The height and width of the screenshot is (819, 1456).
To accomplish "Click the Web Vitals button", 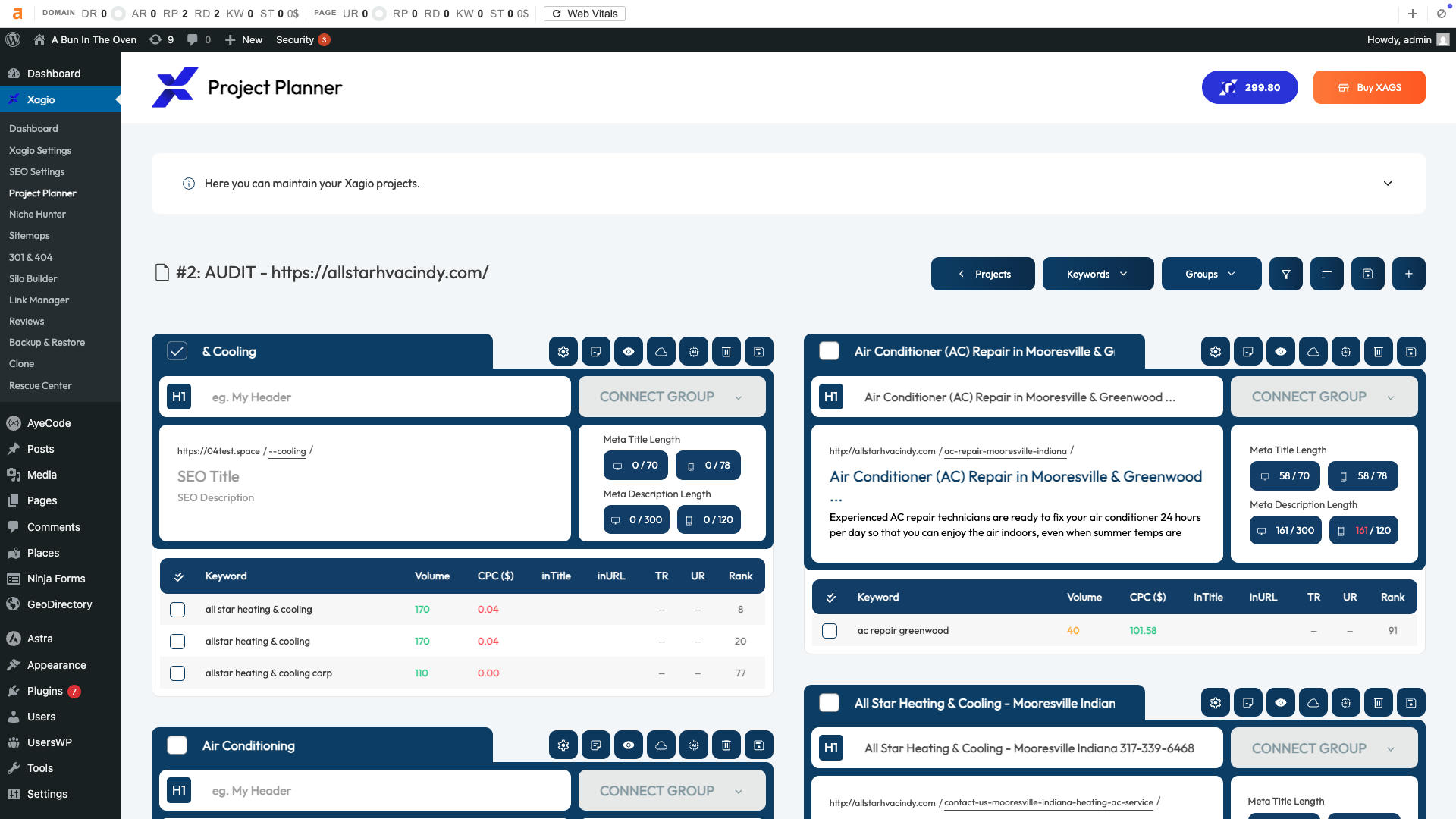I will pyautogui.click(x=584, y=14).
